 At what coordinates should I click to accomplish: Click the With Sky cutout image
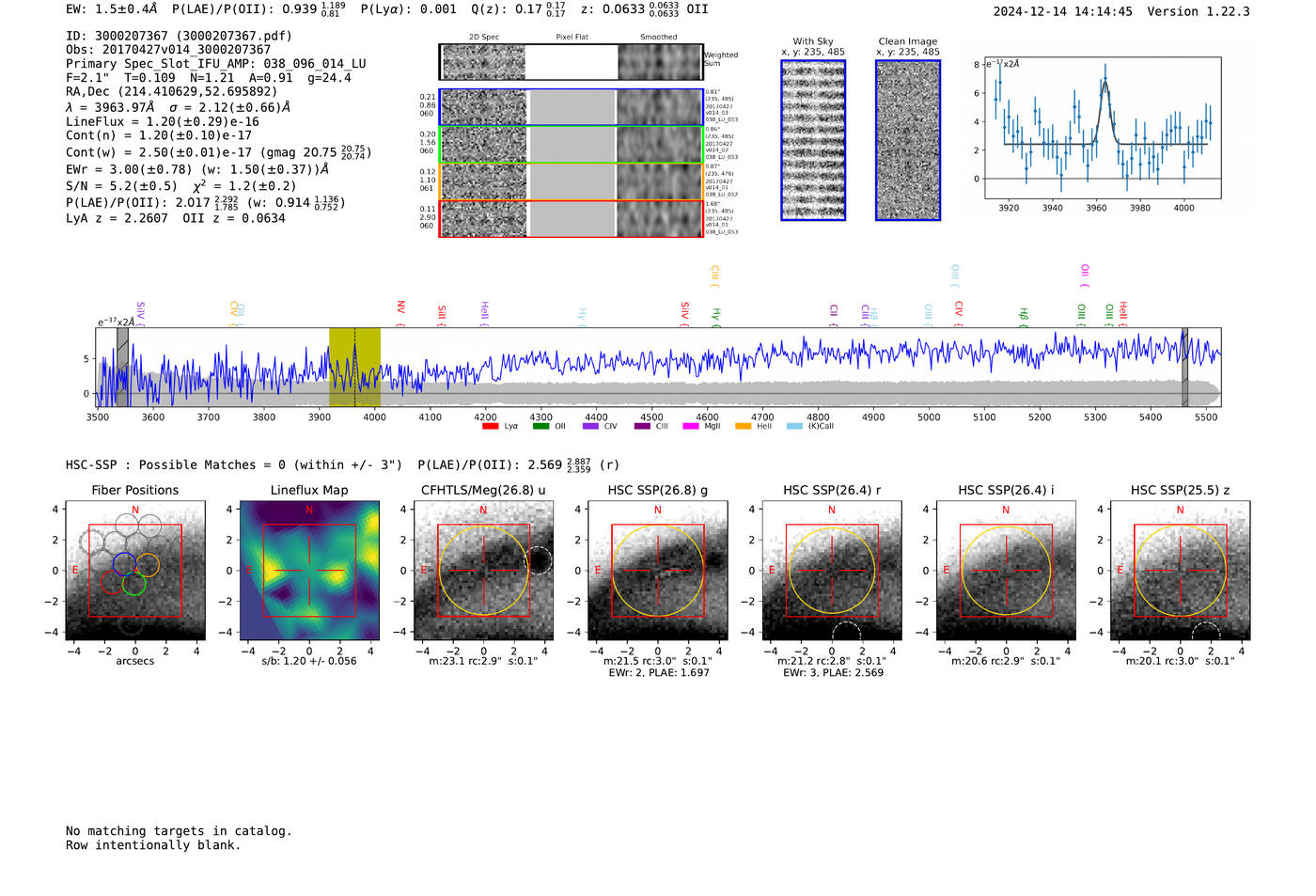point(813,140)
